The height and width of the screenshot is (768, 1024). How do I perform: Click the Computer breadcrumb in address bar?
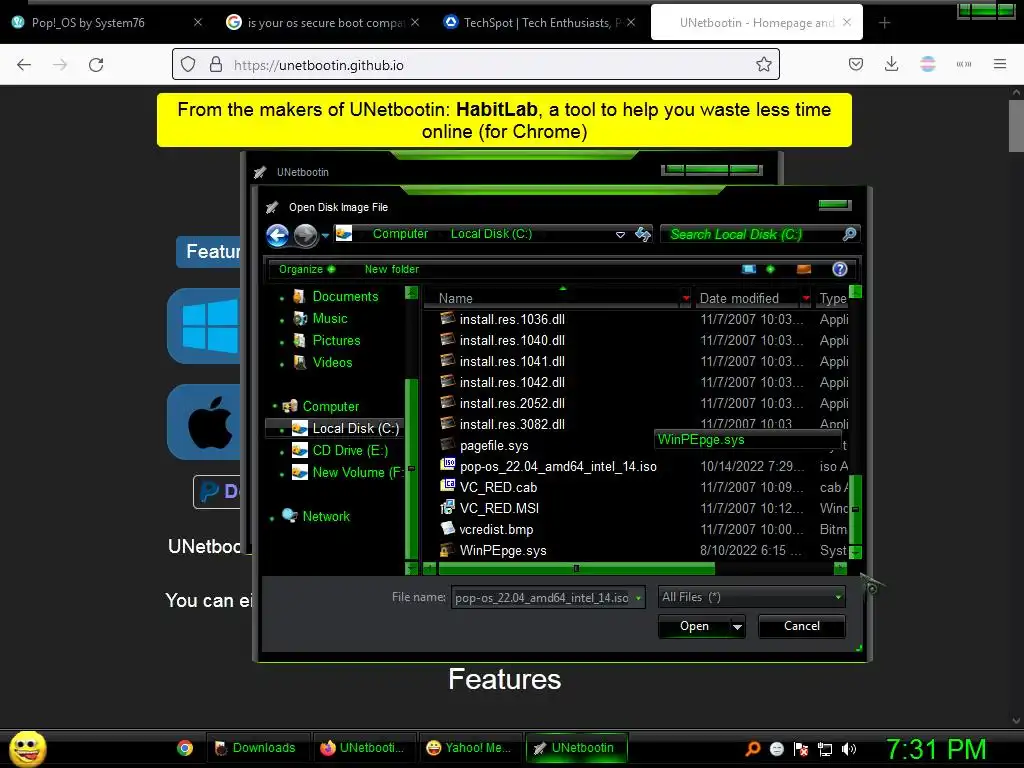[x=400, y=234]
